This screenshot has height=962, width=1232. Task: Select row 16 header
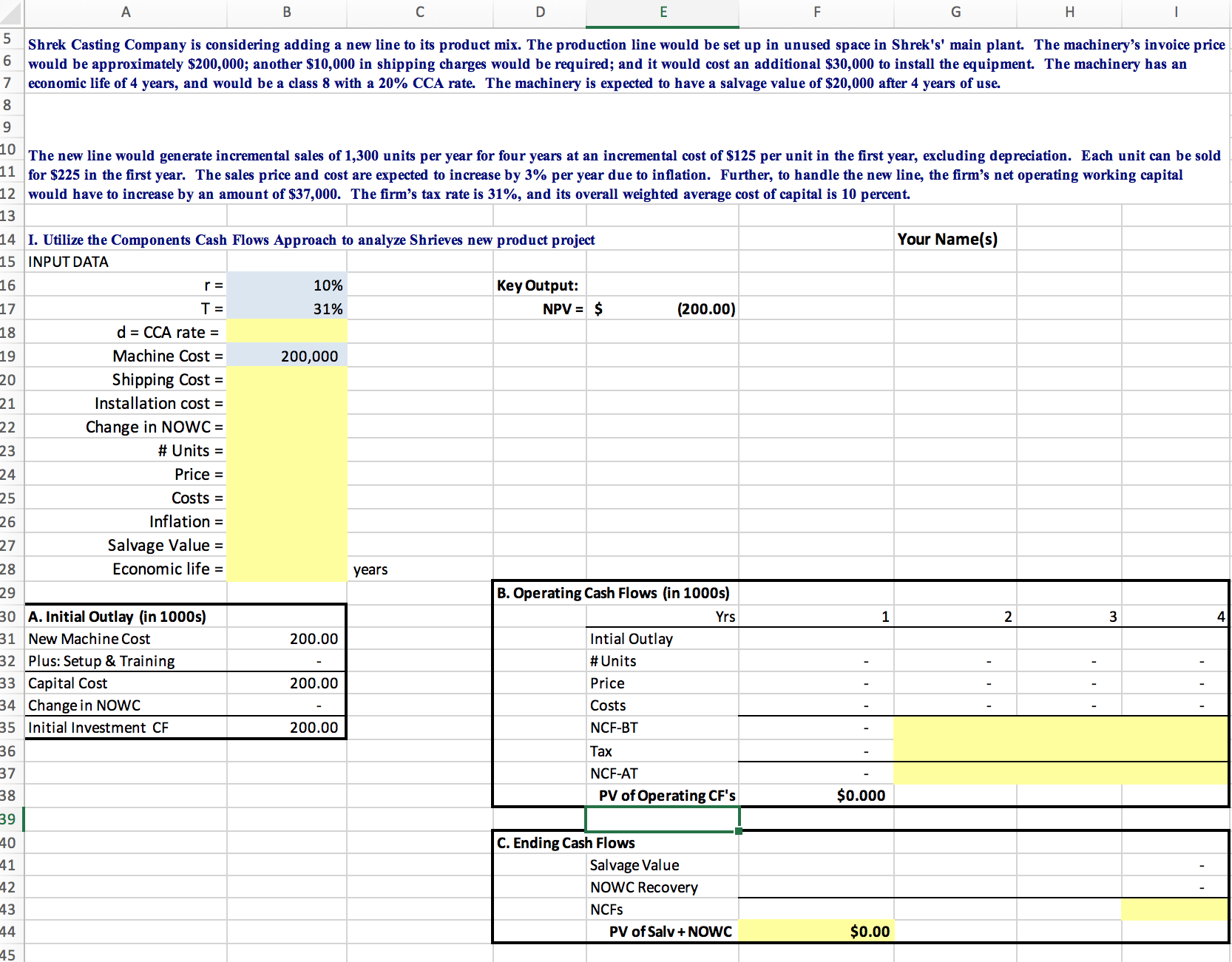(x=11, y=285)
